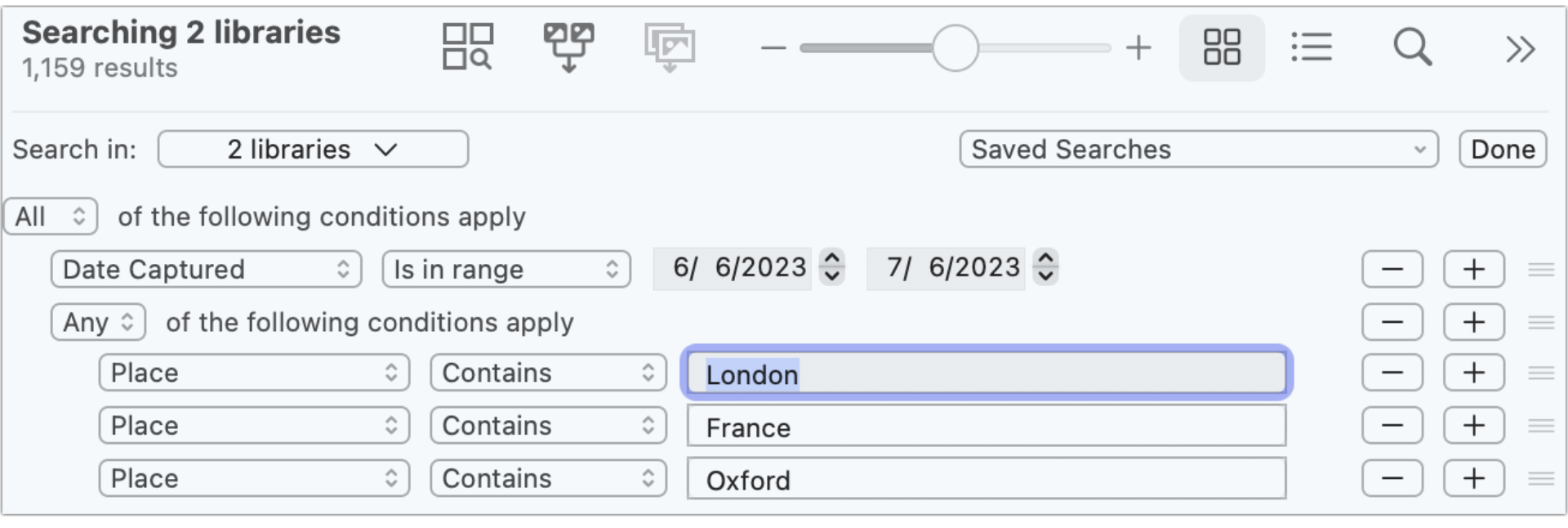Image resolution: width=1568 pixels, height=528 pixels.
Task: Decrease thumbnail size with minus icon
Action: coord(773,48)
